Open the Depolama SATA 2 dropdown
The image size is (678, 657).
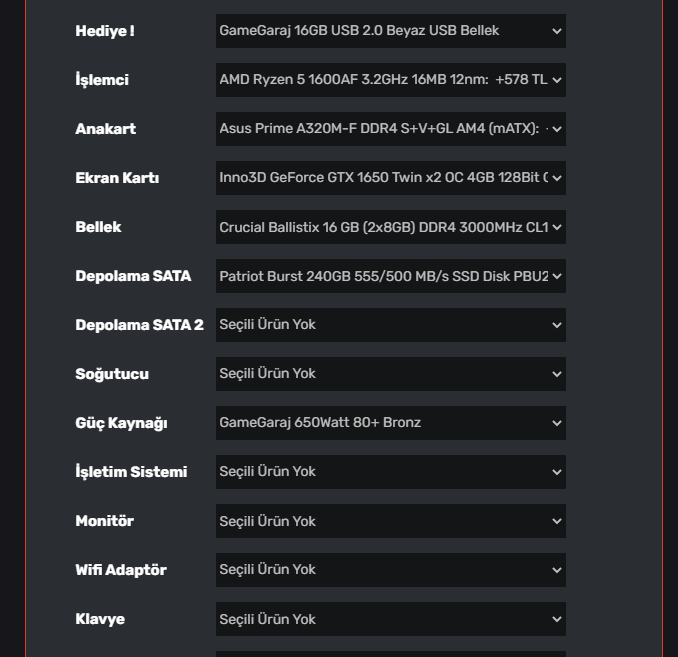coord(390,325)
